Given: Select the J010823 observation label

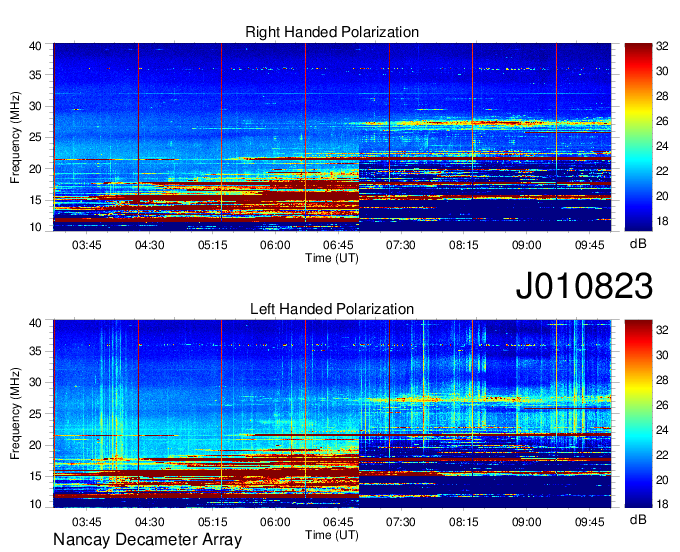Looking at the screenshot, I should click(x=584, y=286).
